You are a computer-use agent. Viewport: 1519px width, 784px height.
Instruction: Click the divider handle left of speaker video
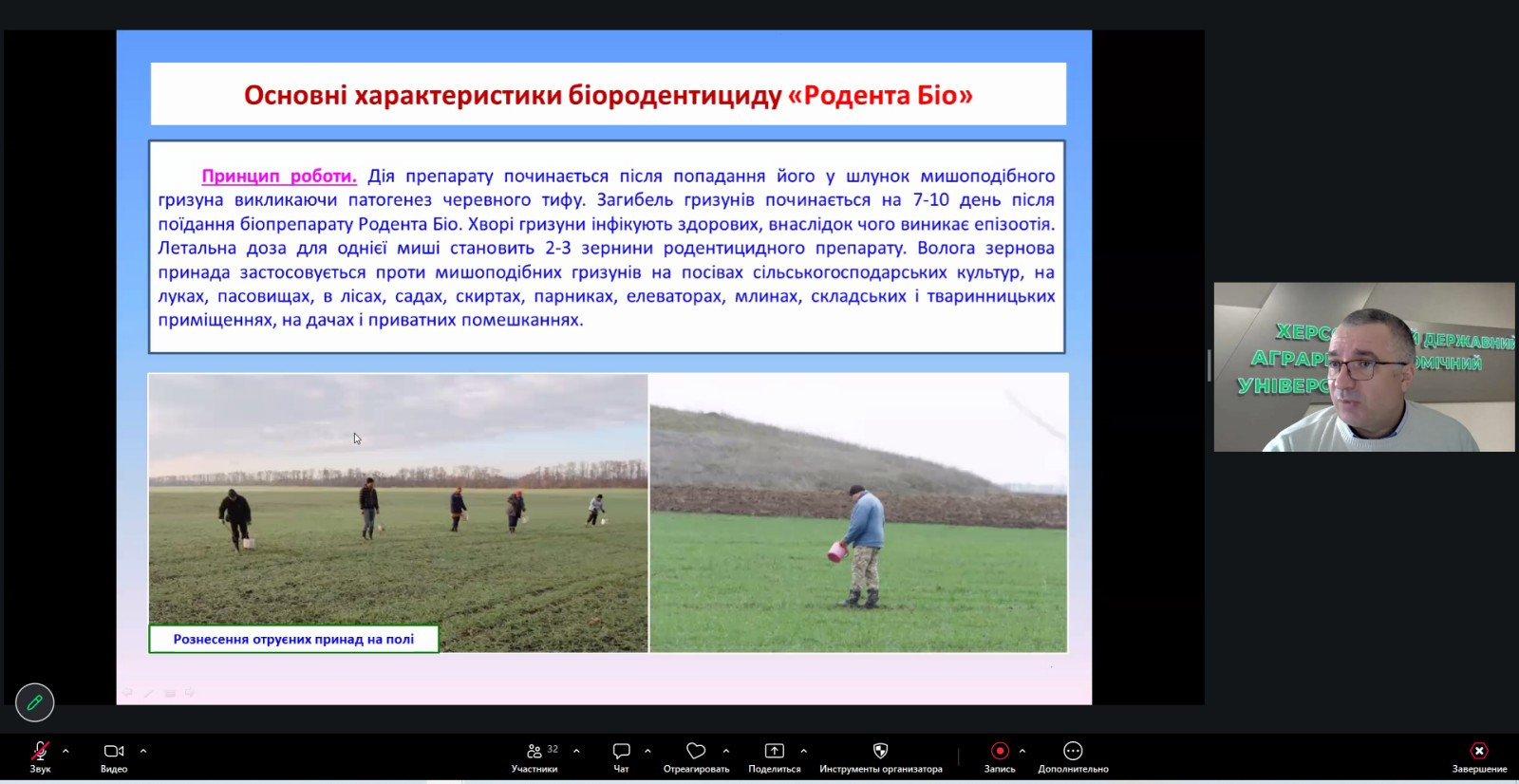[x=1209, y=365]
